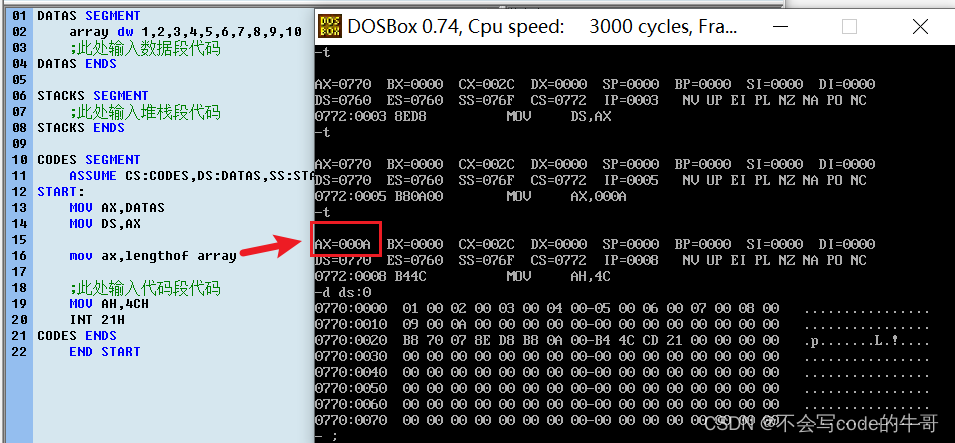Click the 'MOV AX,DATAS' instruction in the editor
Viewport: 955px width, 443px height.
pyautogui.click(x=117, y=208)
